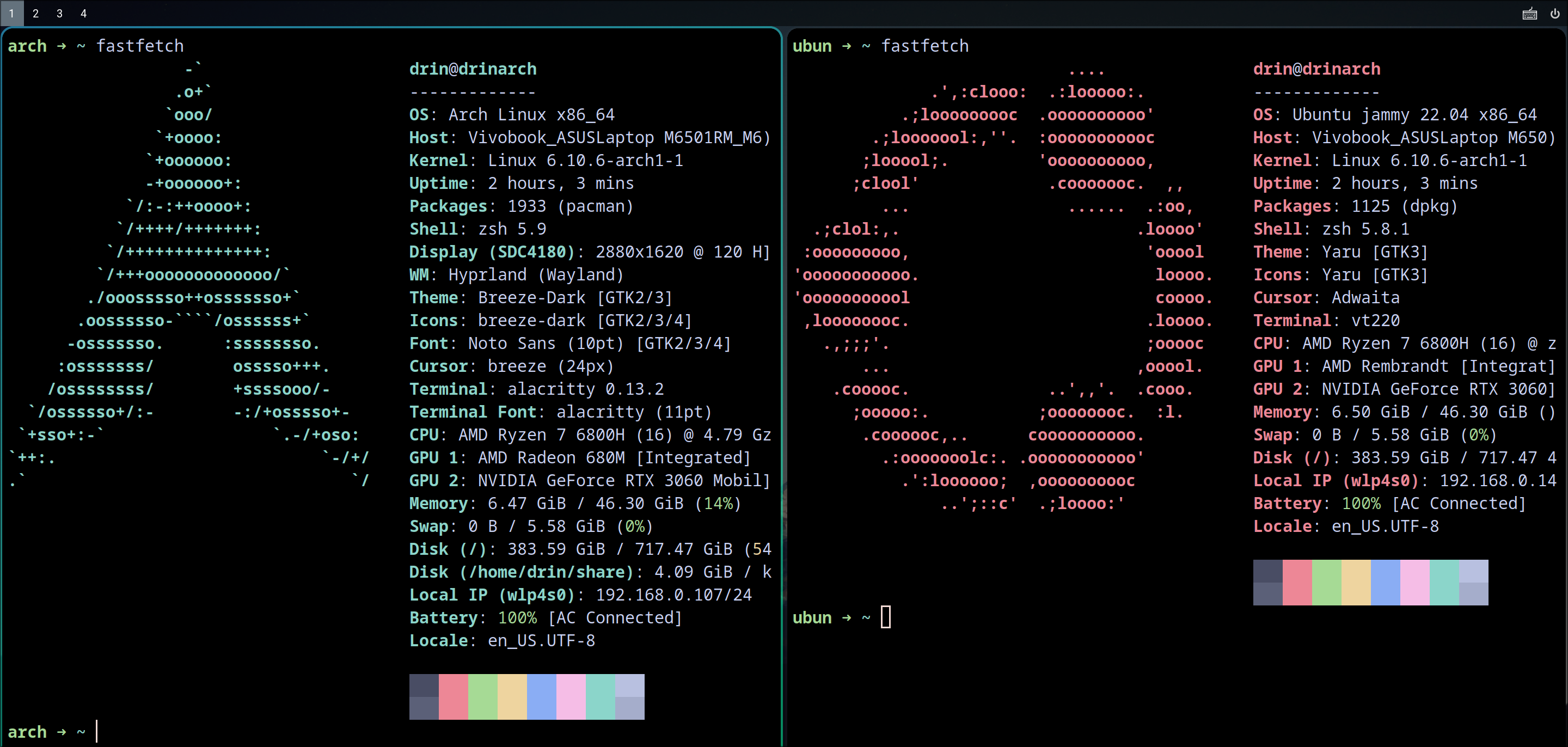Click the fastfetch command in ubun terminal
The width and height of the screenshot is (1568, 747).
click(924, 46)
